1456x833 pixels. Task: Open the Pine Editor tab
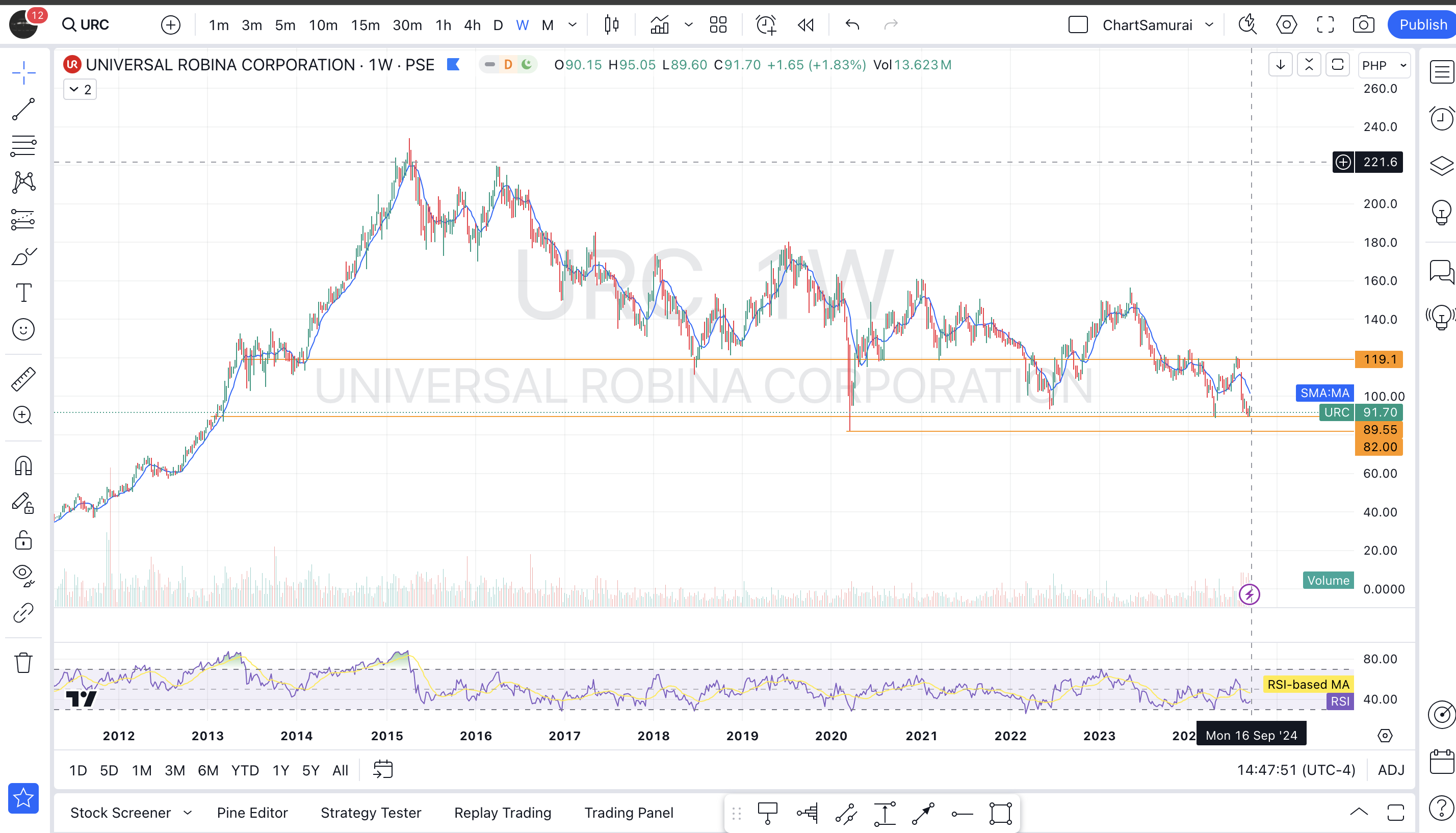(x=252, y=813)
